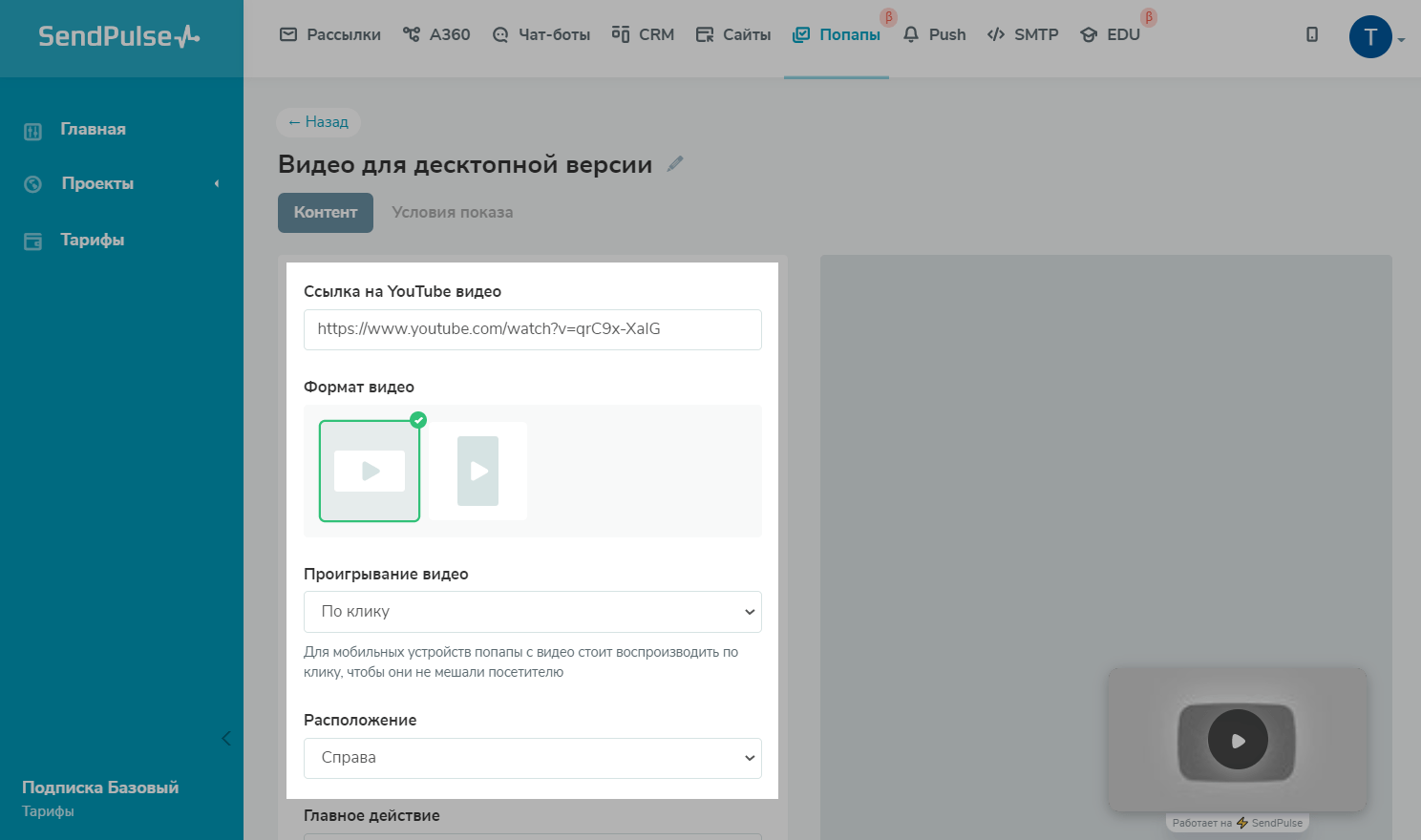Screen dimensions: 1421x840
Task: Collapse the sidebar with the chevron arrow
Action: click(226, 738)
